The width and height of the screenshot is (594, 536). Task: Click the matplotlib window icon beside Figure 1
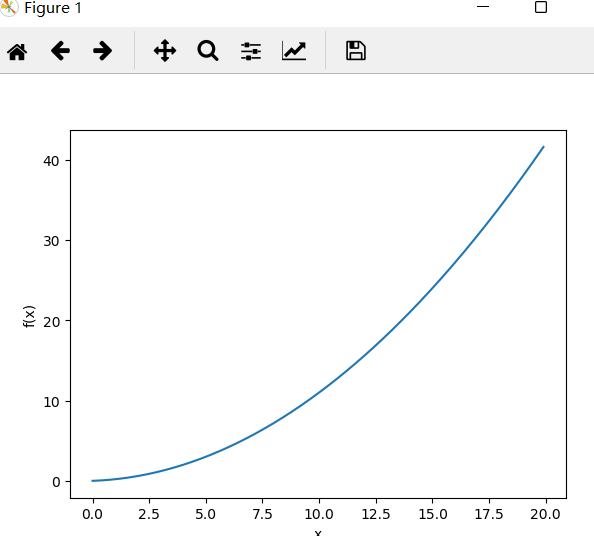click(8, 8)
